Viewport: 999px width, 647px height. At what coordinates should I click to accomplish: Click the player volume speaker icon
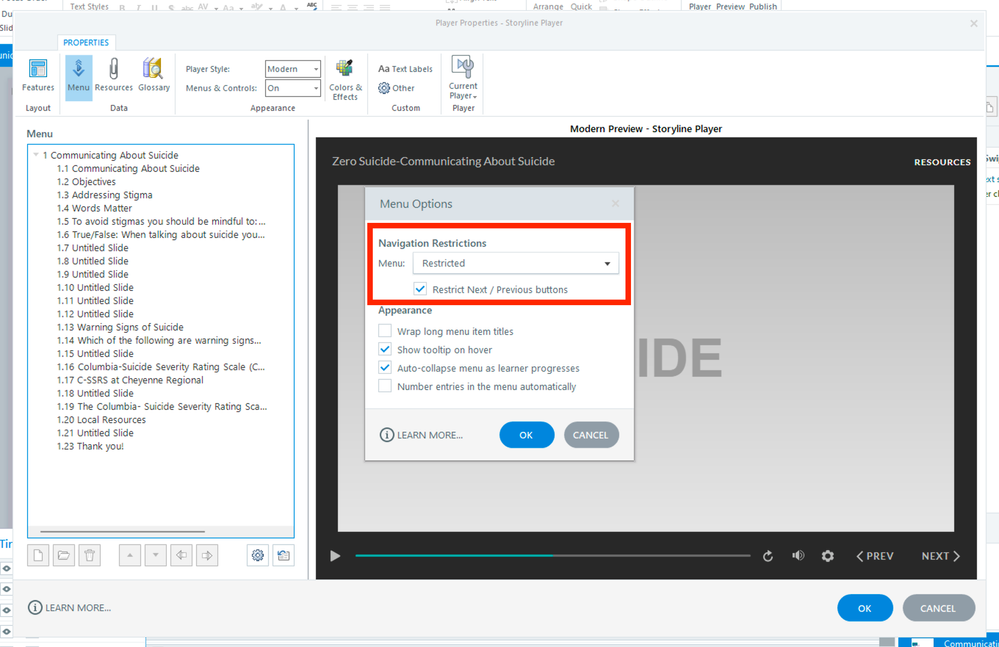[798, 556]
